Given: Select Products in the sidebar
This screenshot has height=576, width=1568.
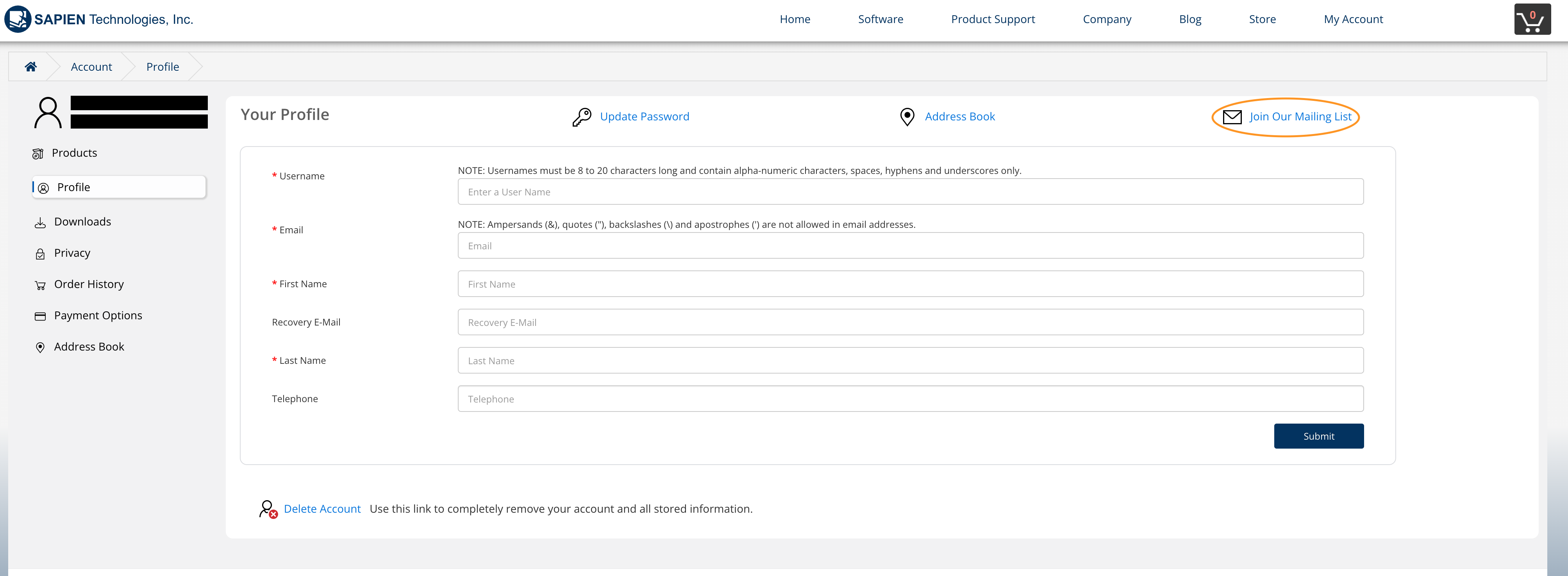Looking at the screenshot, I should (x=74, y=154).
